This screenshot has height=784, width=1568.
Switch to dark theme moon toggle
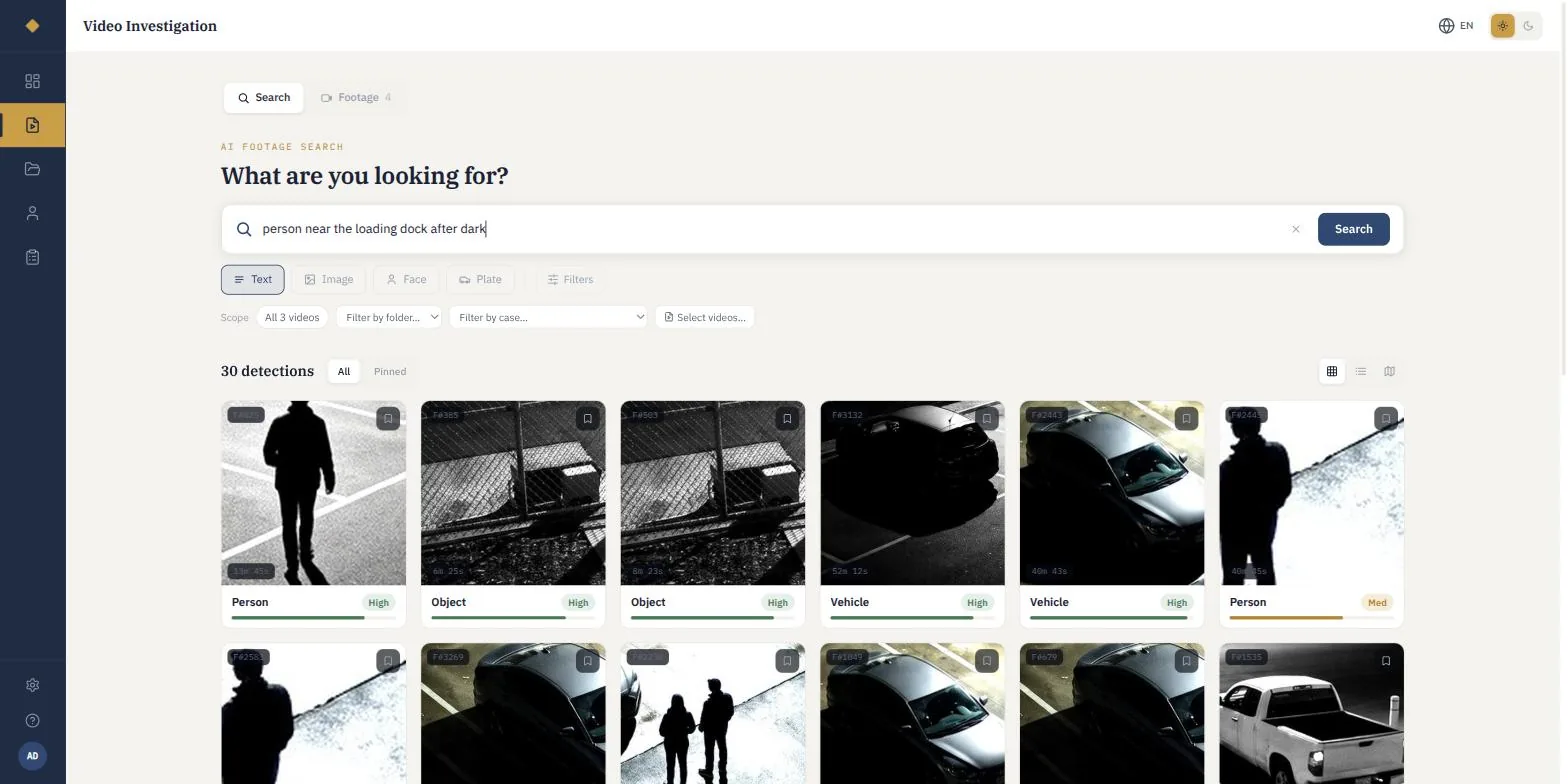[x=1528, y=26]
